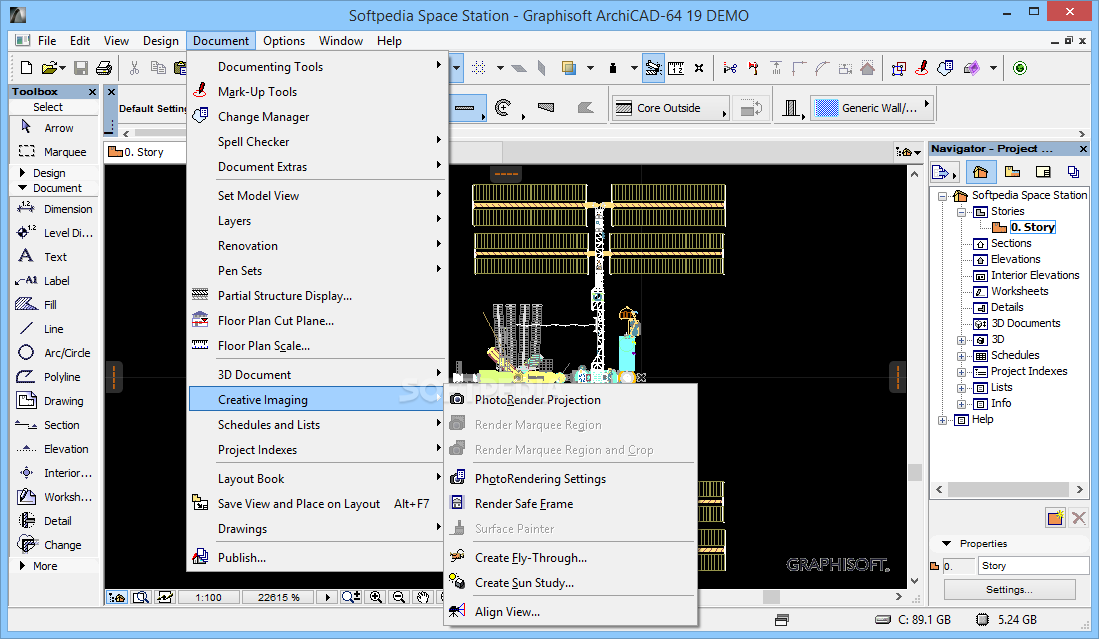This screenshot has height=639, width=1099.
Task: Expand the Schedules tree node
Action: [x=962, y=356]
